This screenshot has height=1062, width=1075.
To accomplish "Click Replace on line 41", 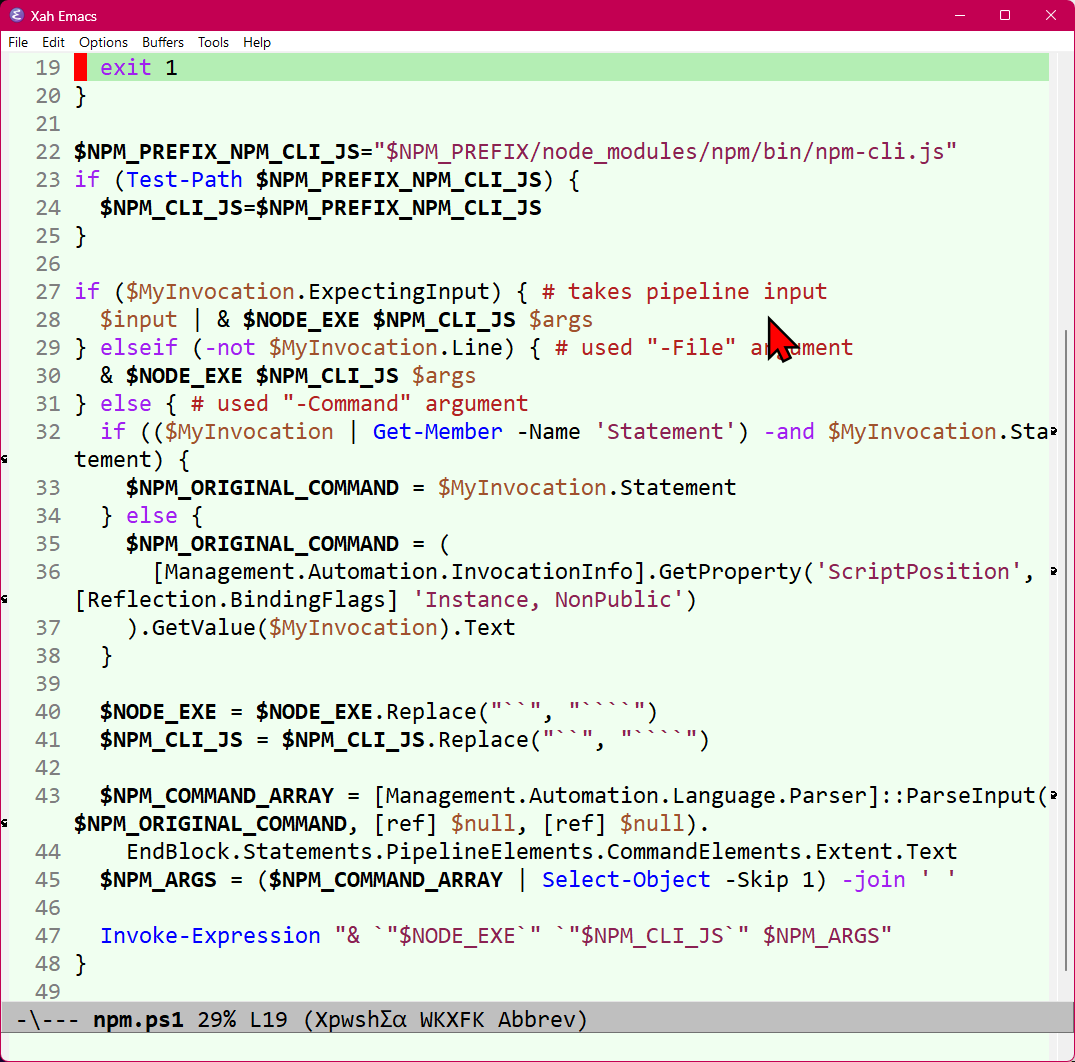I will [x=483, y=740].
